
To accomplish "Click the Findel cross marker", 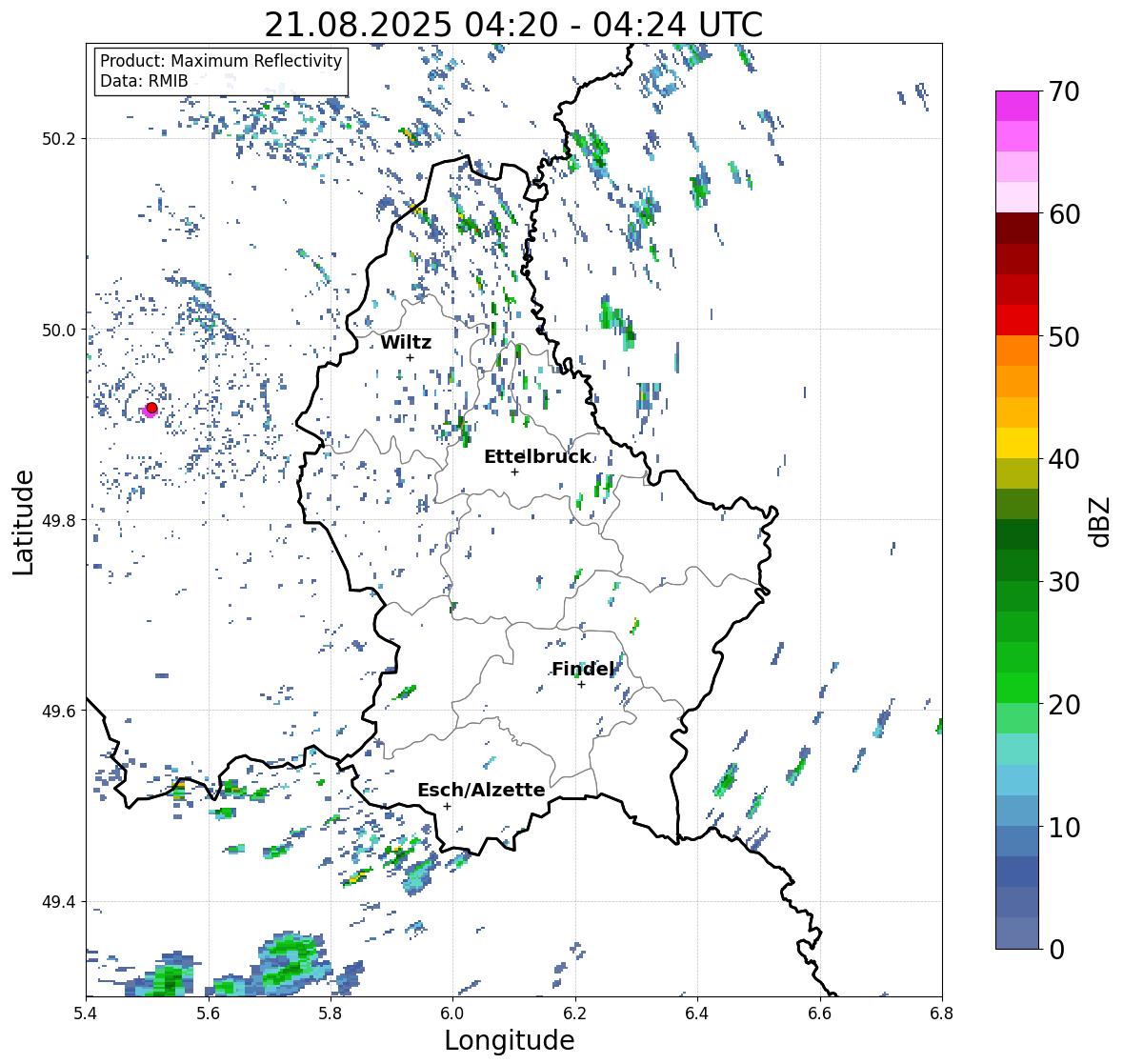I will click(x=582, y=685).
